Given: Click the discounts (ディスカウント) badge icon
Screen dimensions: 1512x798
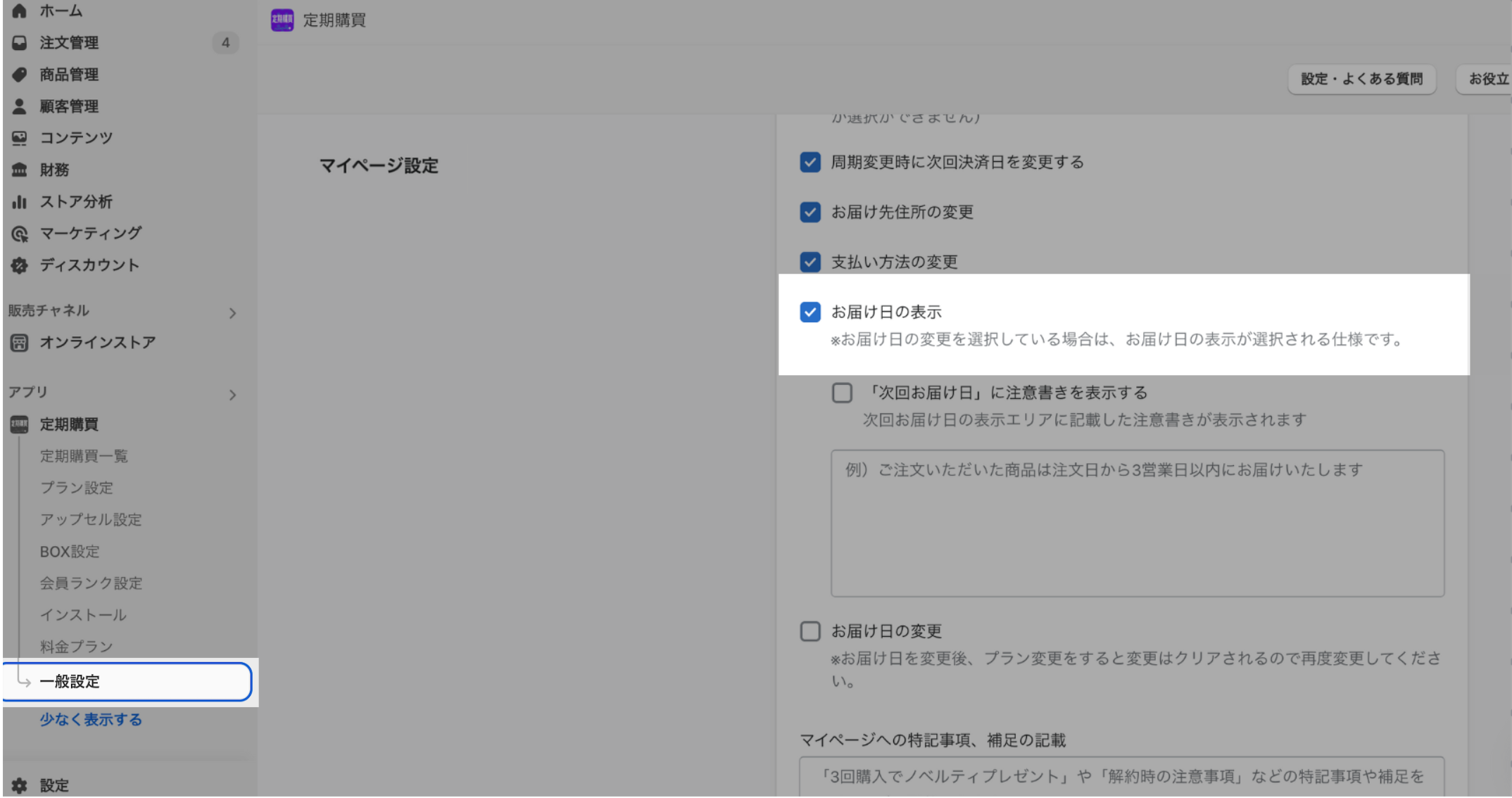Looking at the screenshot, I should [20, 265].
